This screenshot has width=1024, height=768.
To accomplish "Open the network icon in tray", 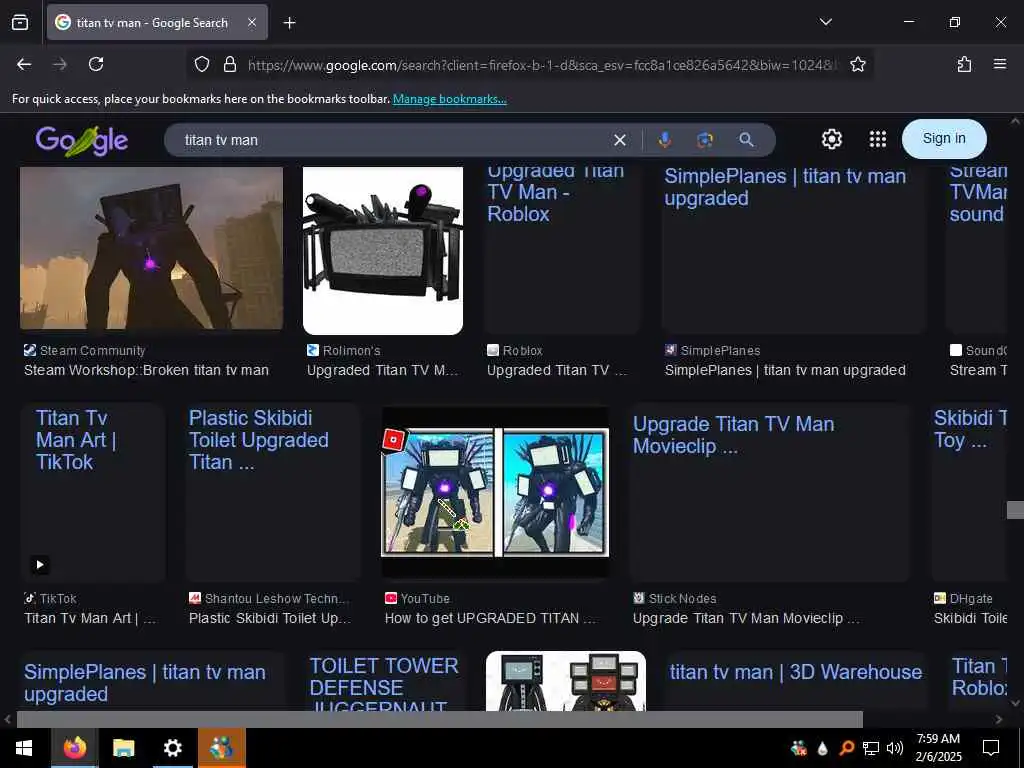I will tap(871, 748).
